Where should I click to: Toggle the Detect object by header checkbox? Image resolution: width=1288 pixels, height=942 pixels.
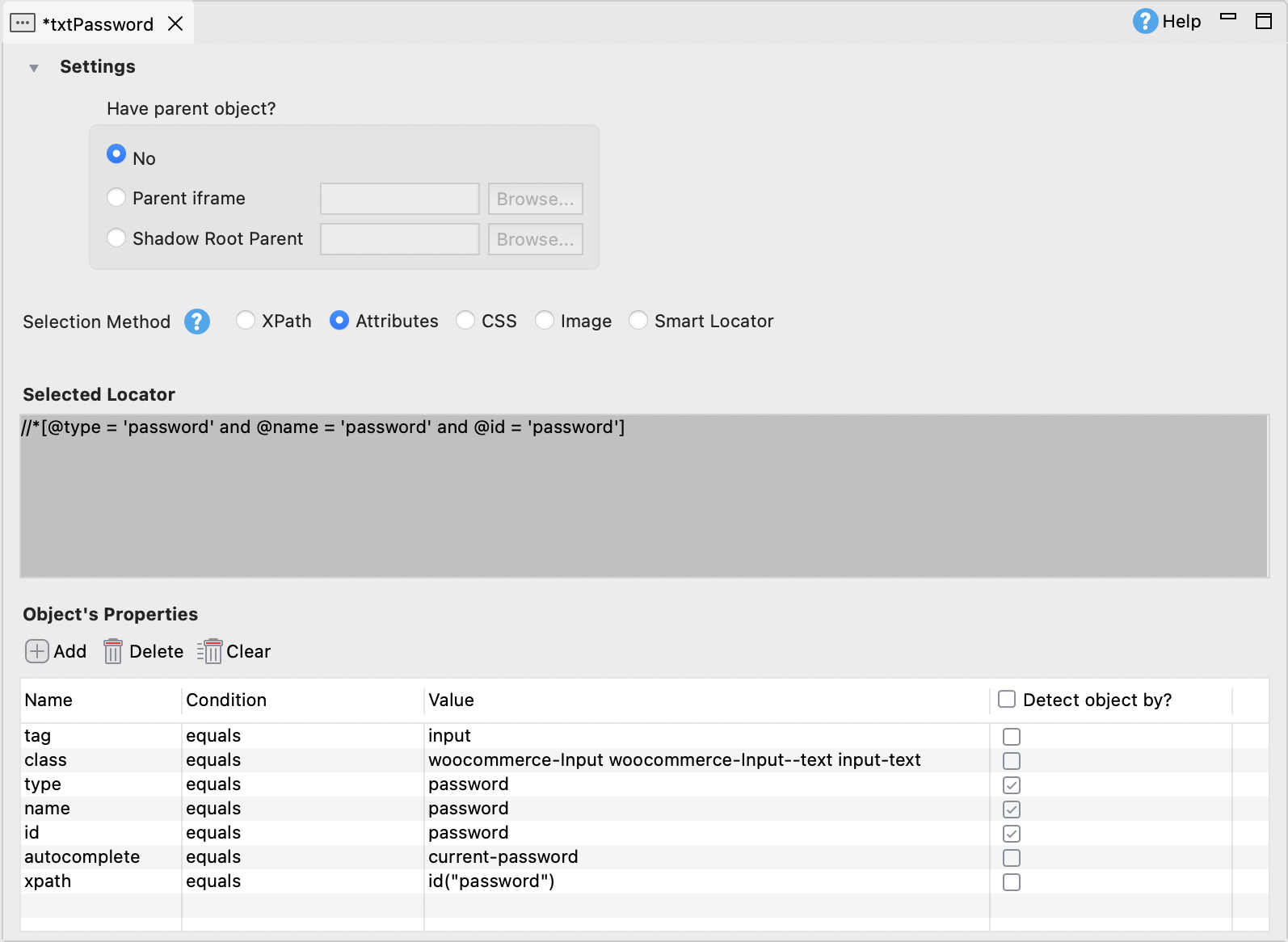[1007, 700]
